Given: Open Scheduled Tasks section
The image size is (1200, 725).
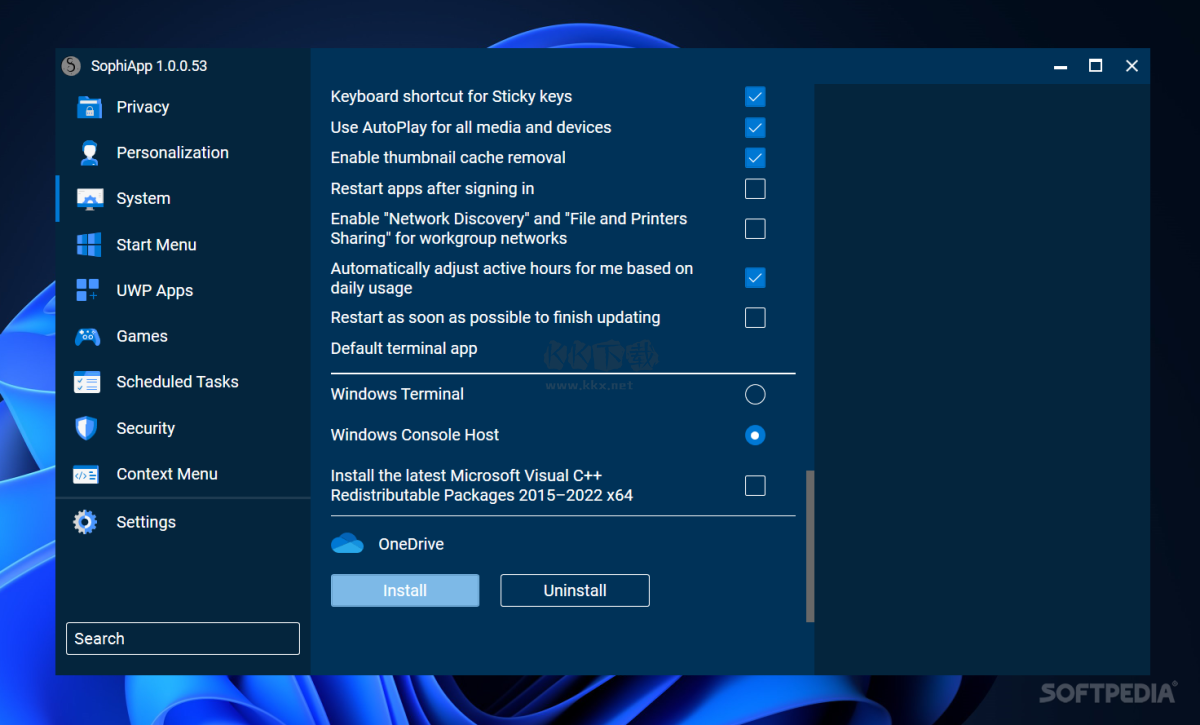Looking at the screenshot, I should (177, 382).
